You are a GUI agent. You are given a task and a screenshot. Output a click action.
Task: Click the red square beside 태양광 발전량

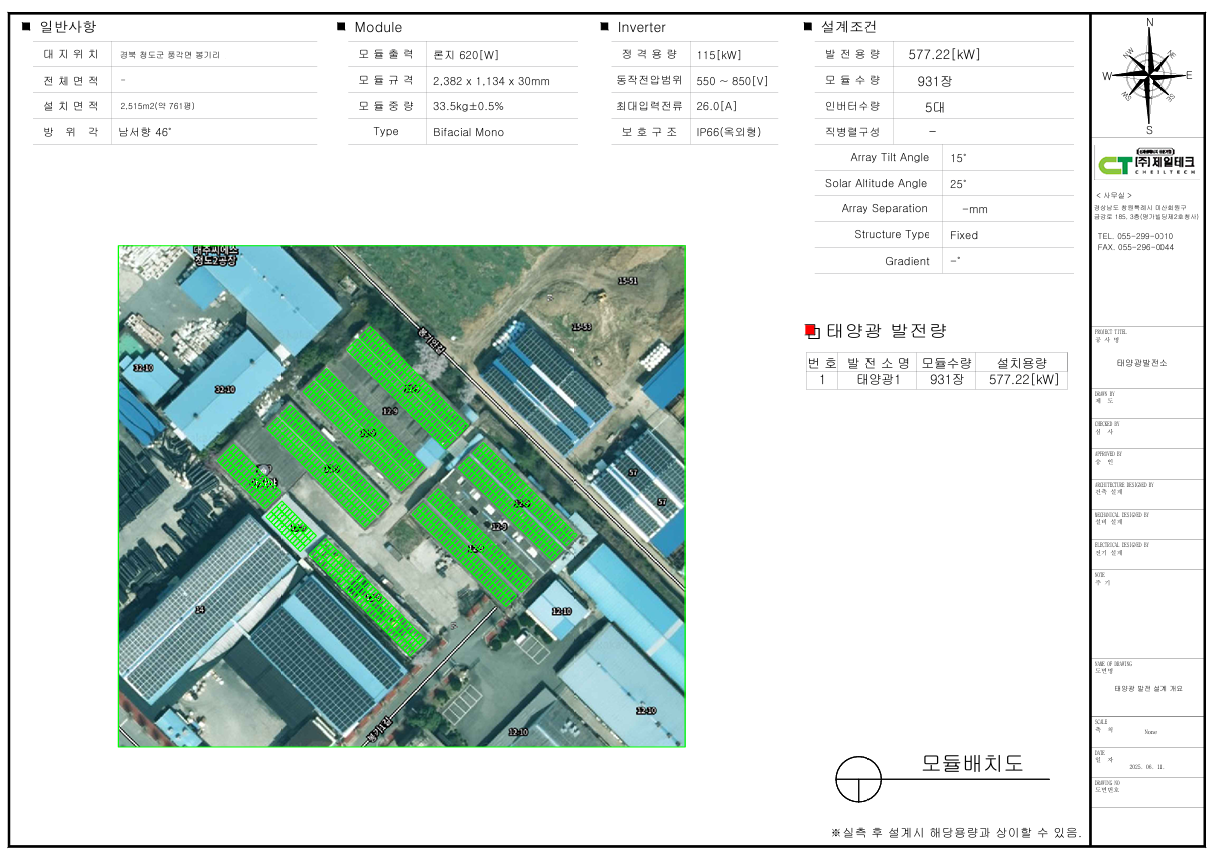tap(811, 331)
